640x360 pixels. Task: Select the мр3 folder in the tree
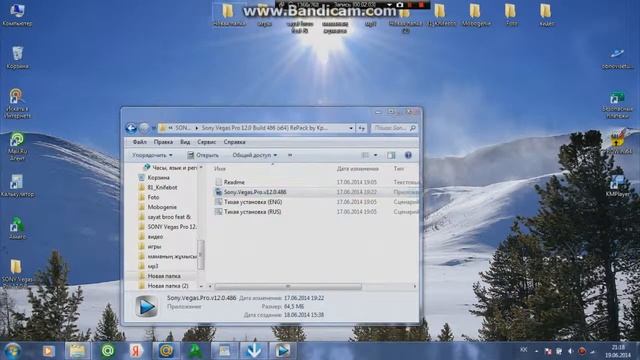point(153,266)
